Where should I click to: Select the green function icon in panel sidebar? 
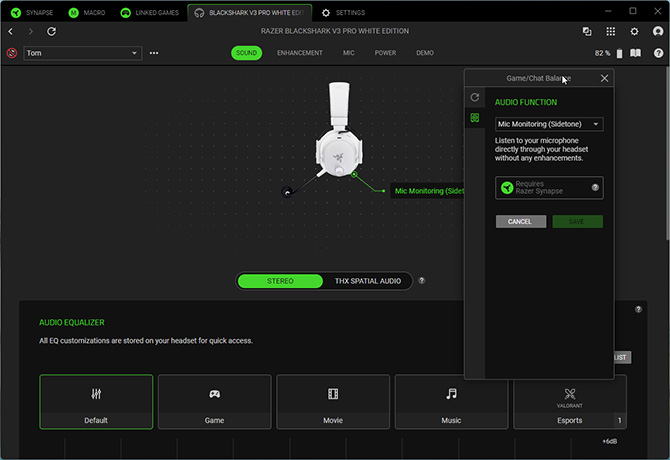point(475,117)
